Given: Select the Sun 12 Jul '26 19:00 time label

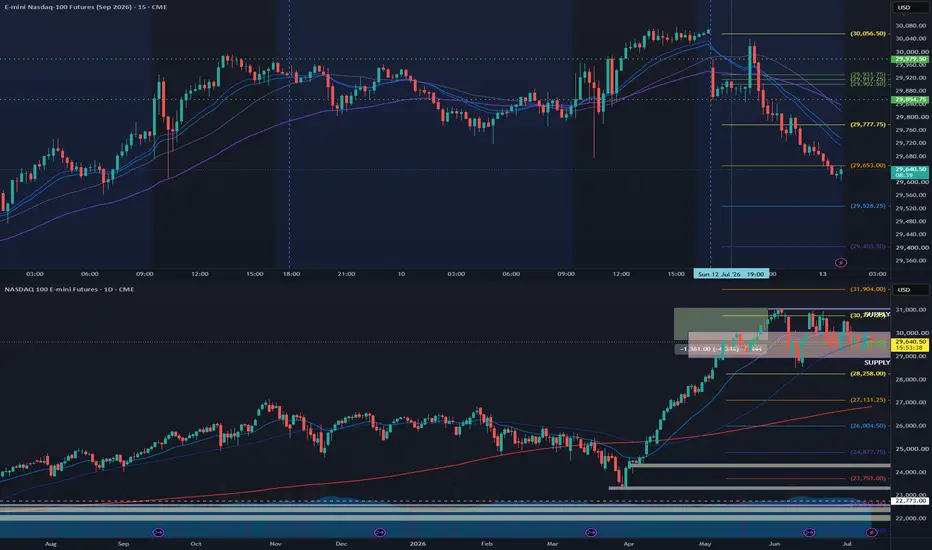Looking at the screenshot, I should 731,274.
